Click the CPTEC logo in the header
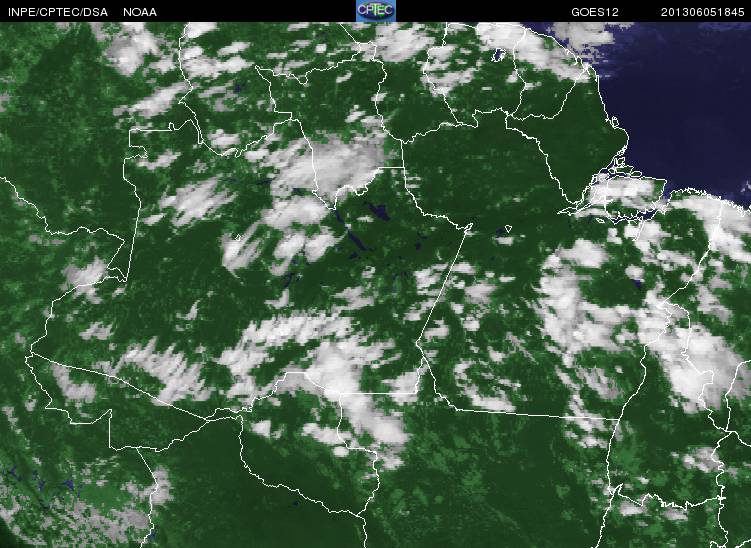 pyautogui.click(x=376, y=11)
